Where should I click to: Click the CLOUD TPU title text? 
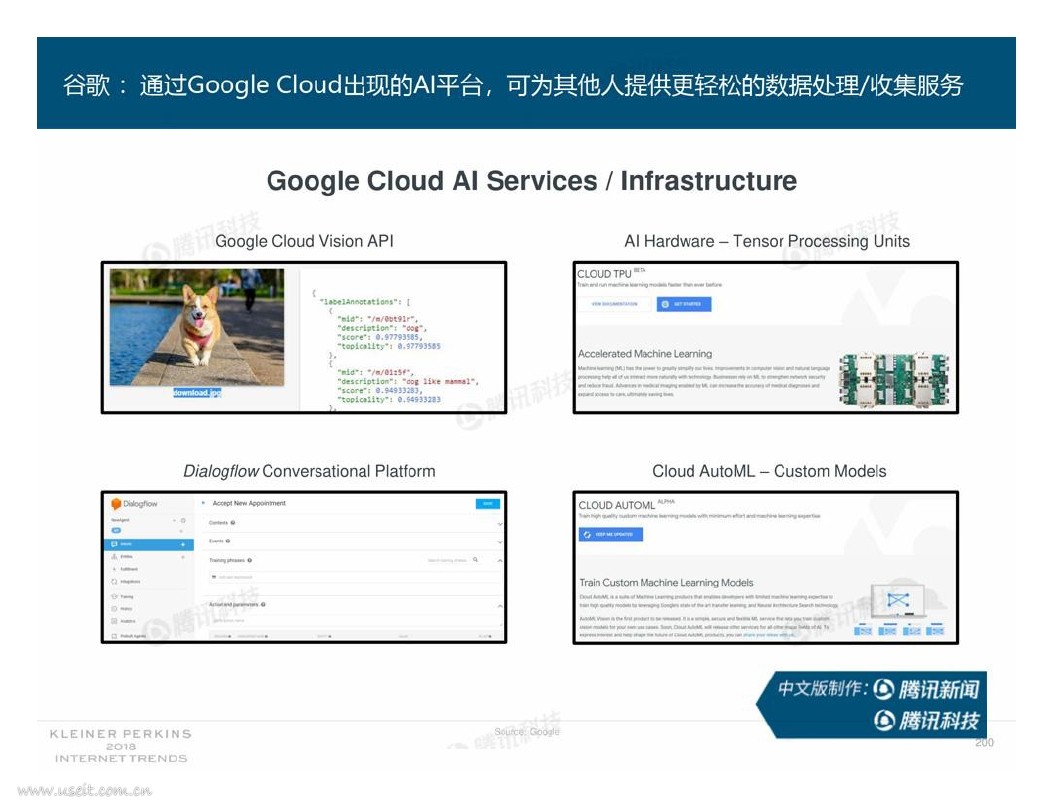tap(604, 274)
